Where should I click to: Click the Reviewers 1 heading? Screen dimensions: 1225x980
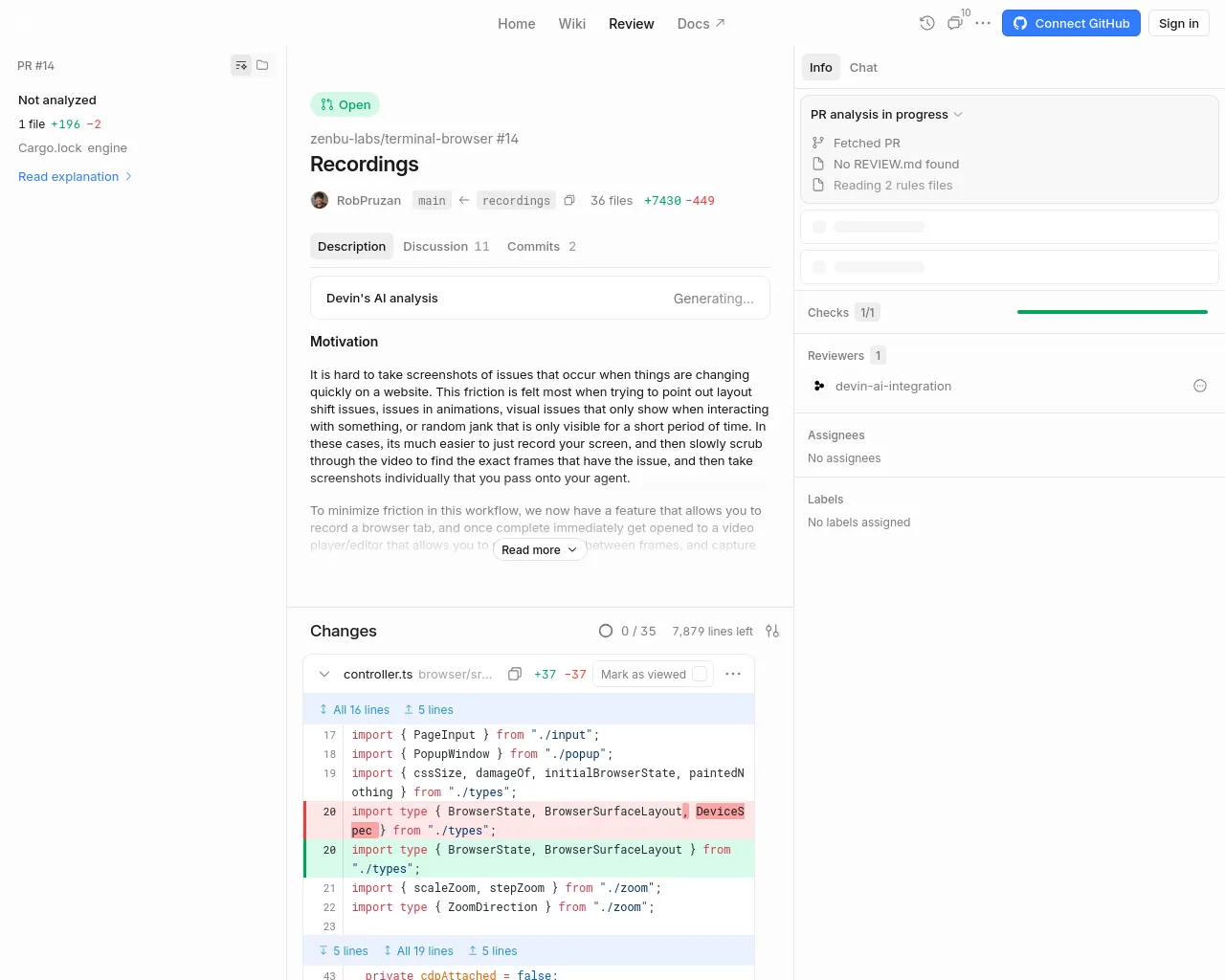point(846,355)
